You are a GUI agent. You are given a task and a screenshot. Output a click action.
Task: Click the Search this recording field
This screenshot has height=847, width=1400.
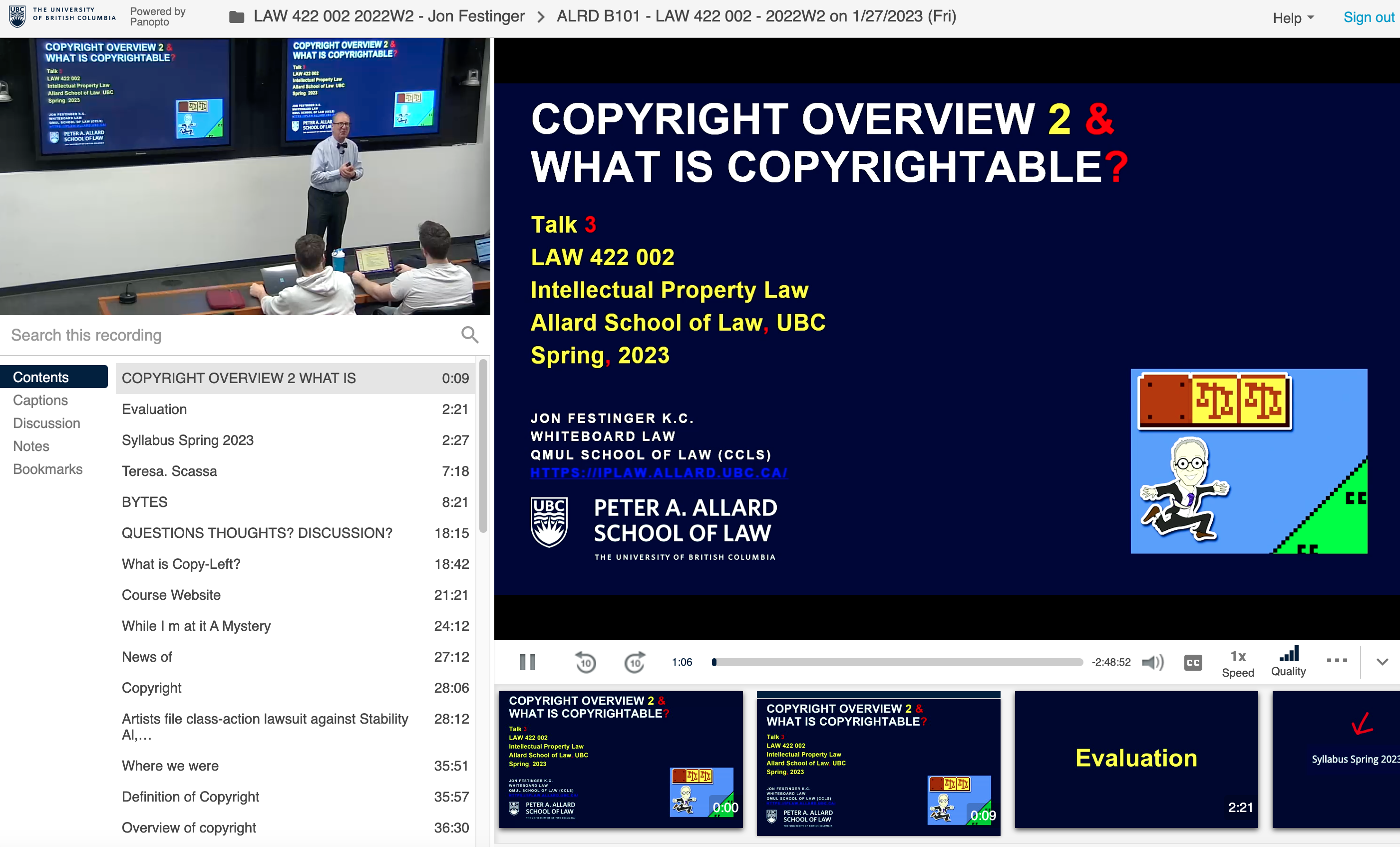pos(233,336)
